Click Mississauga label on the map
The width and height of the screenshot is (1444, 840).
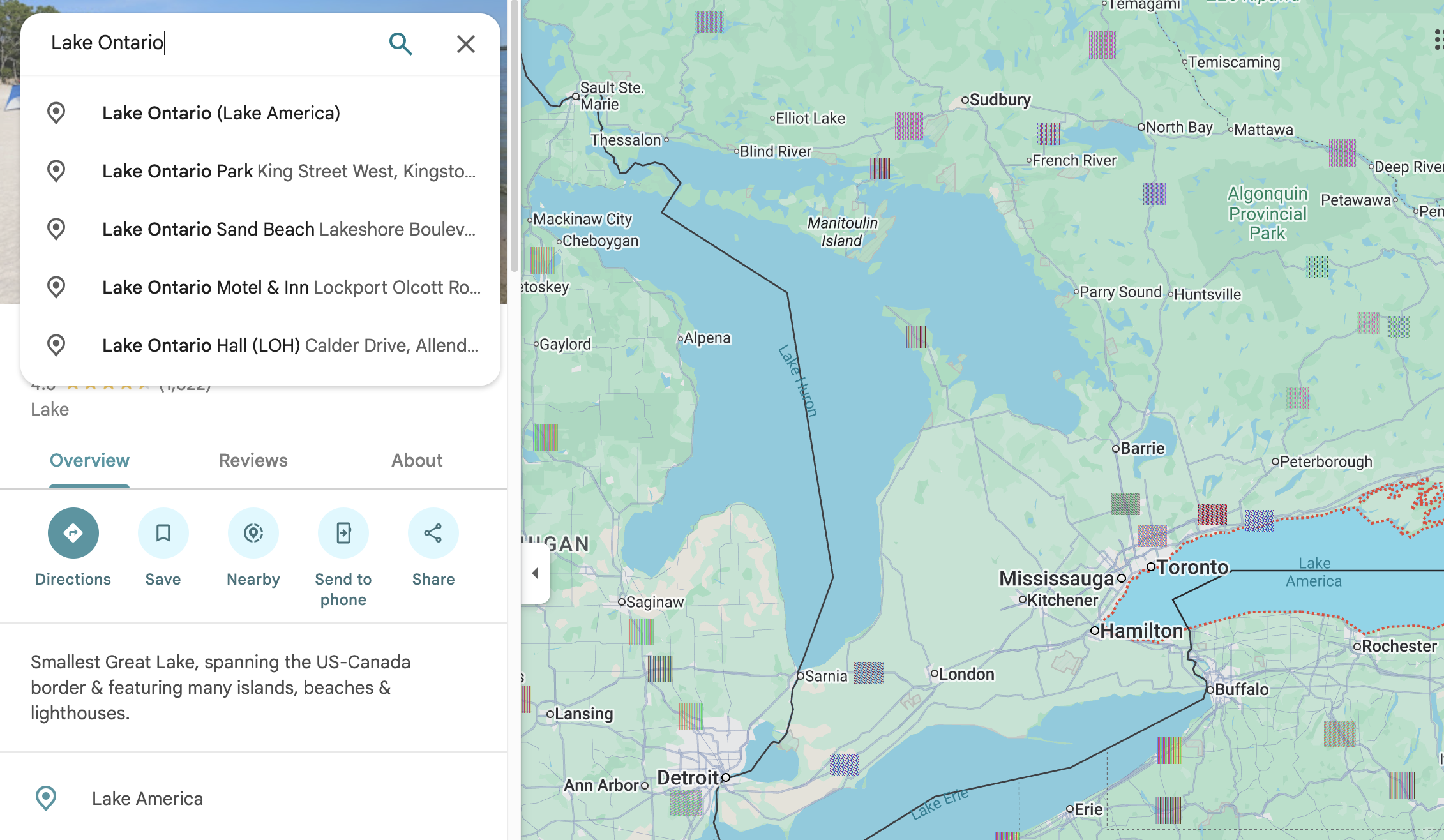click(1057, 578)
